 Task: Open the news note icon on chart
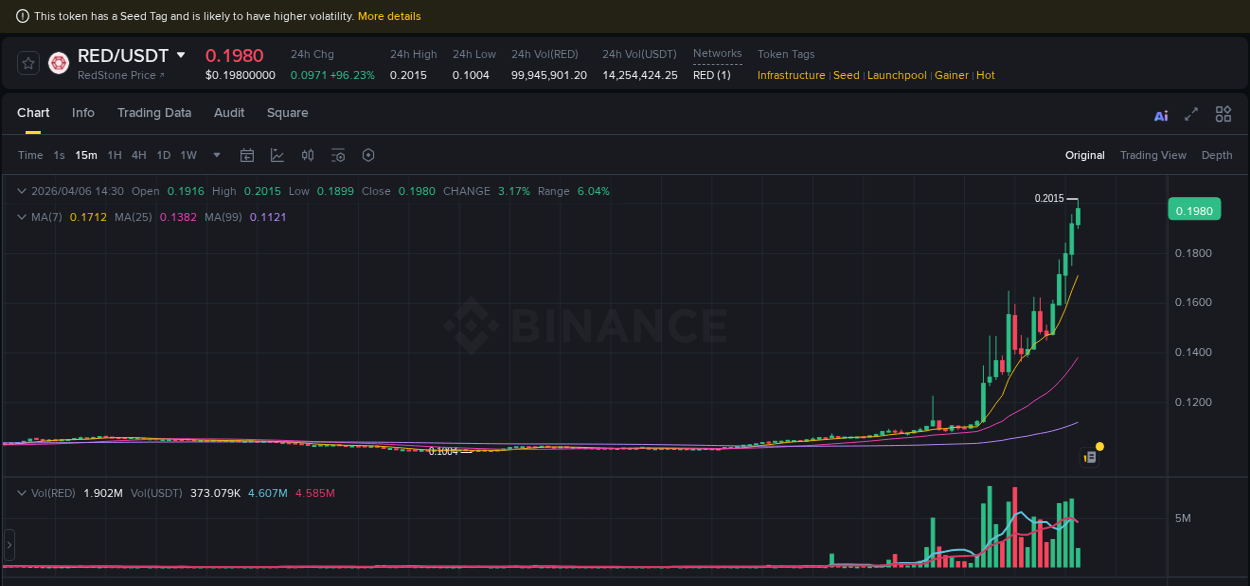[1090, 457]
